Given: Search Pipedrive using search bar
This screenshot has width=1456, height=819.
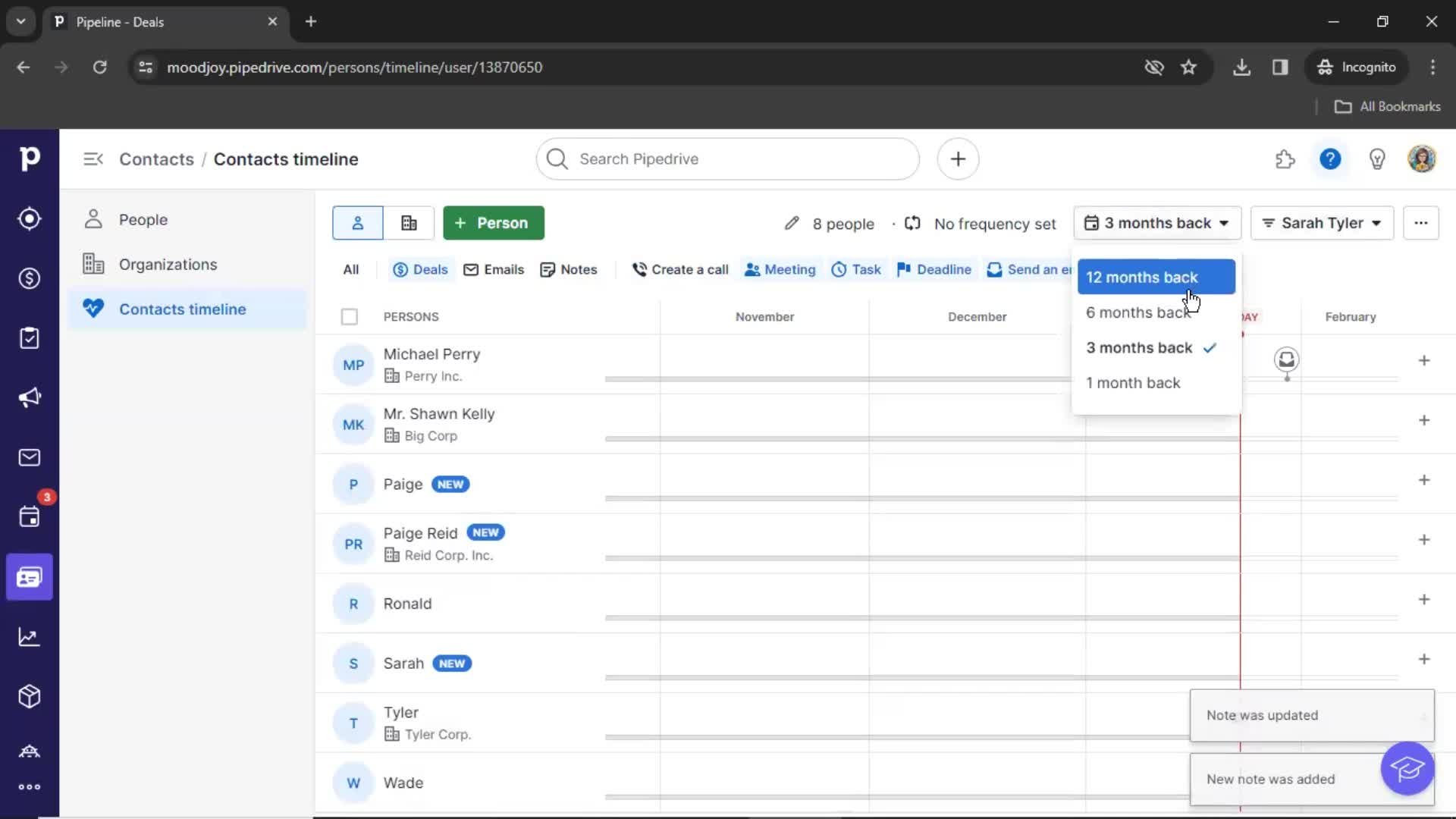Looking at the screenshot, I should pyautogui.click(x=727, y=158).
